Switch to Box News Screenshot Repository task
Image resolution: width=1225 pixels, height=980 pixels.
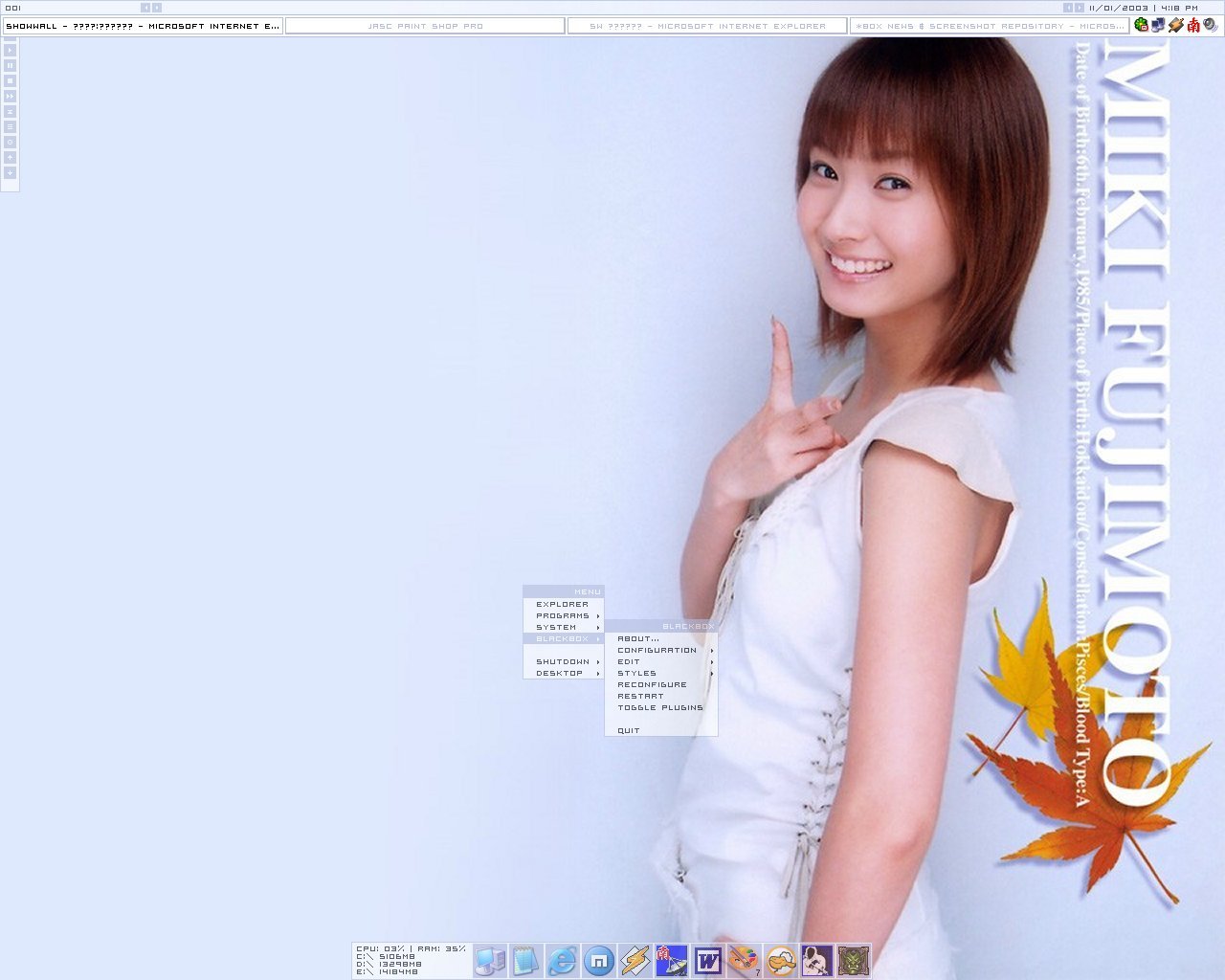coord(990,26)
